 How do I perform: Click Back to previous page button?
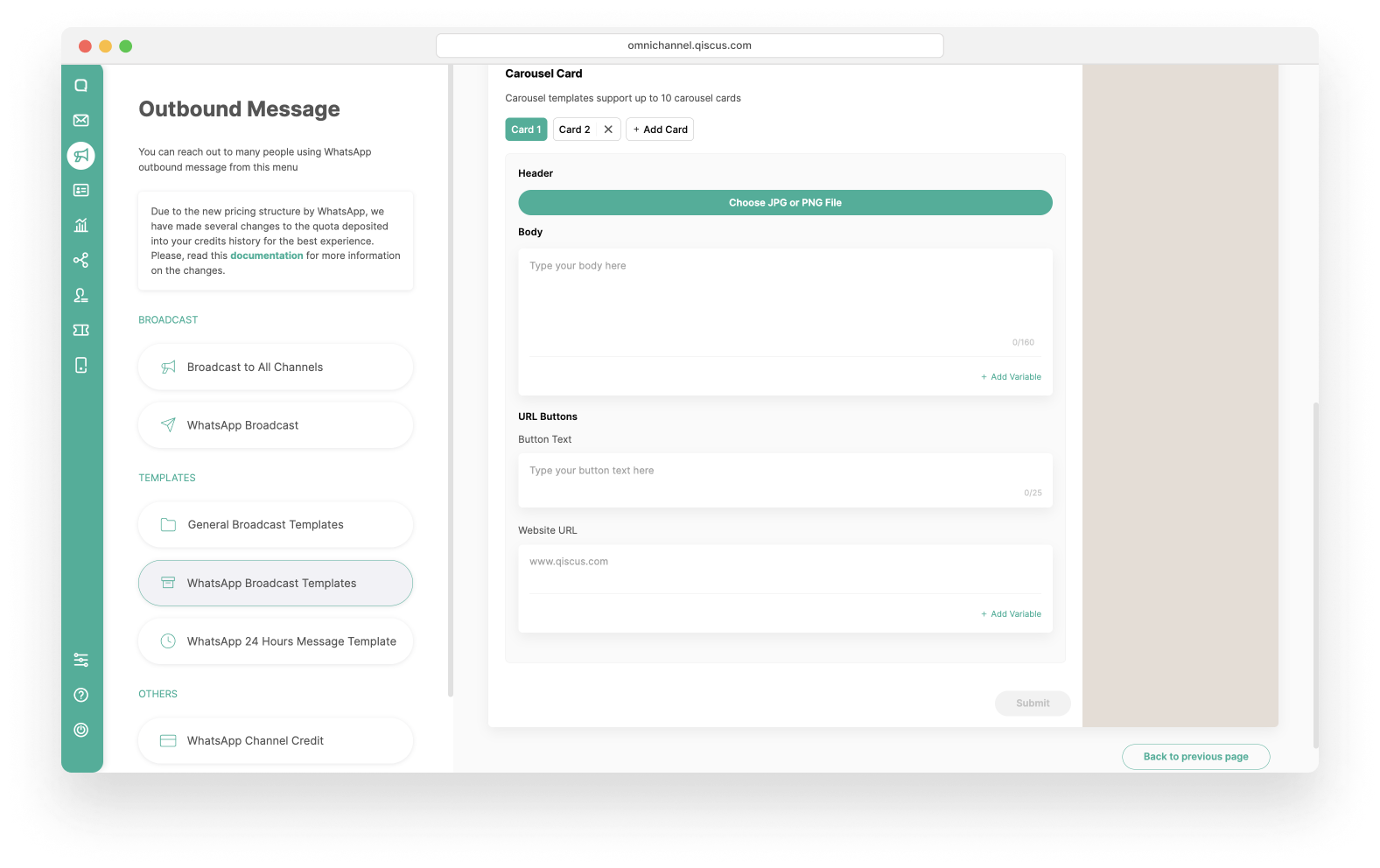click(1195, 757)
